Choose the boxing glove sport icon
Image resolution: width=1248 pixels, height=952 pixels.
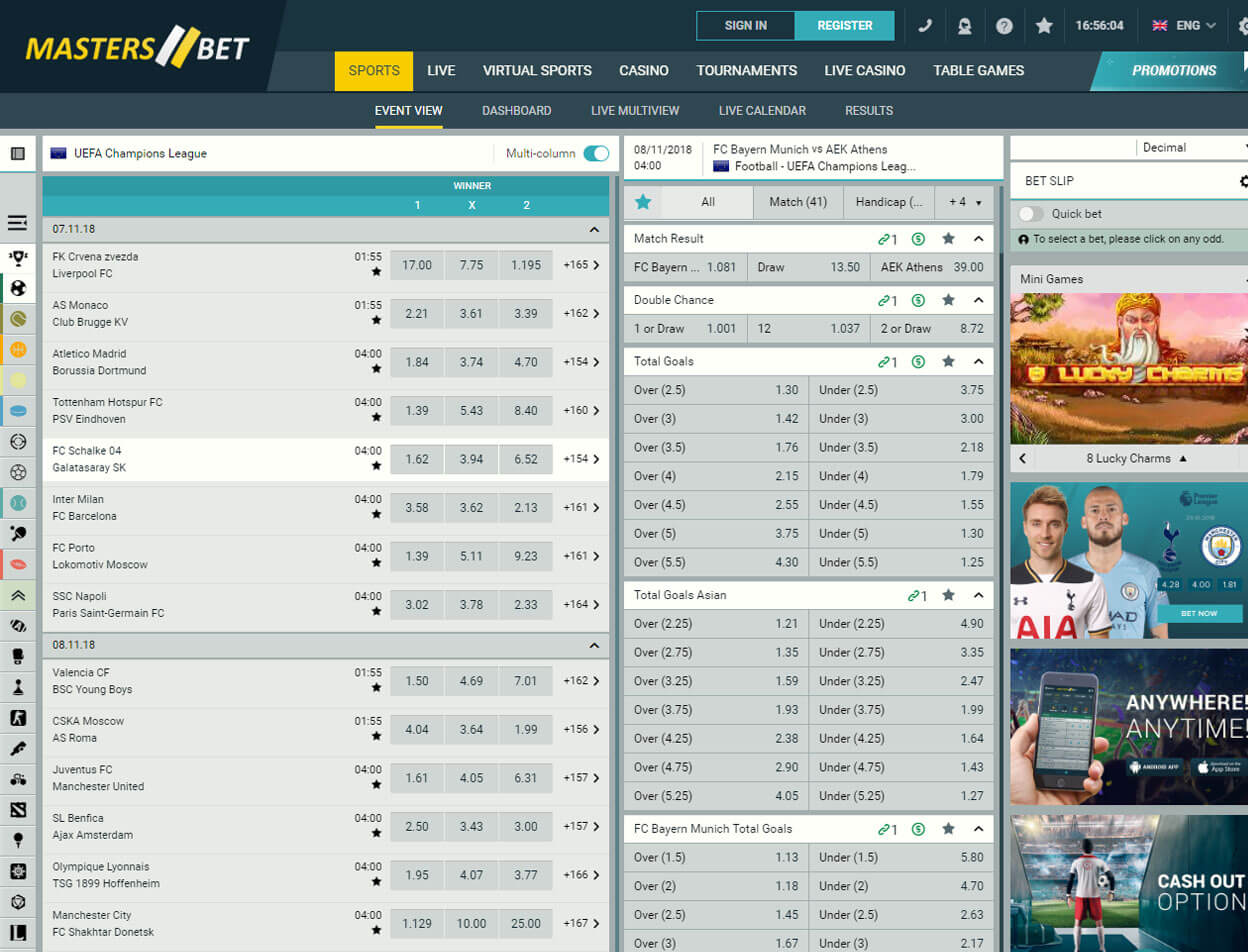pyautogui.click(x=18, y=656)
